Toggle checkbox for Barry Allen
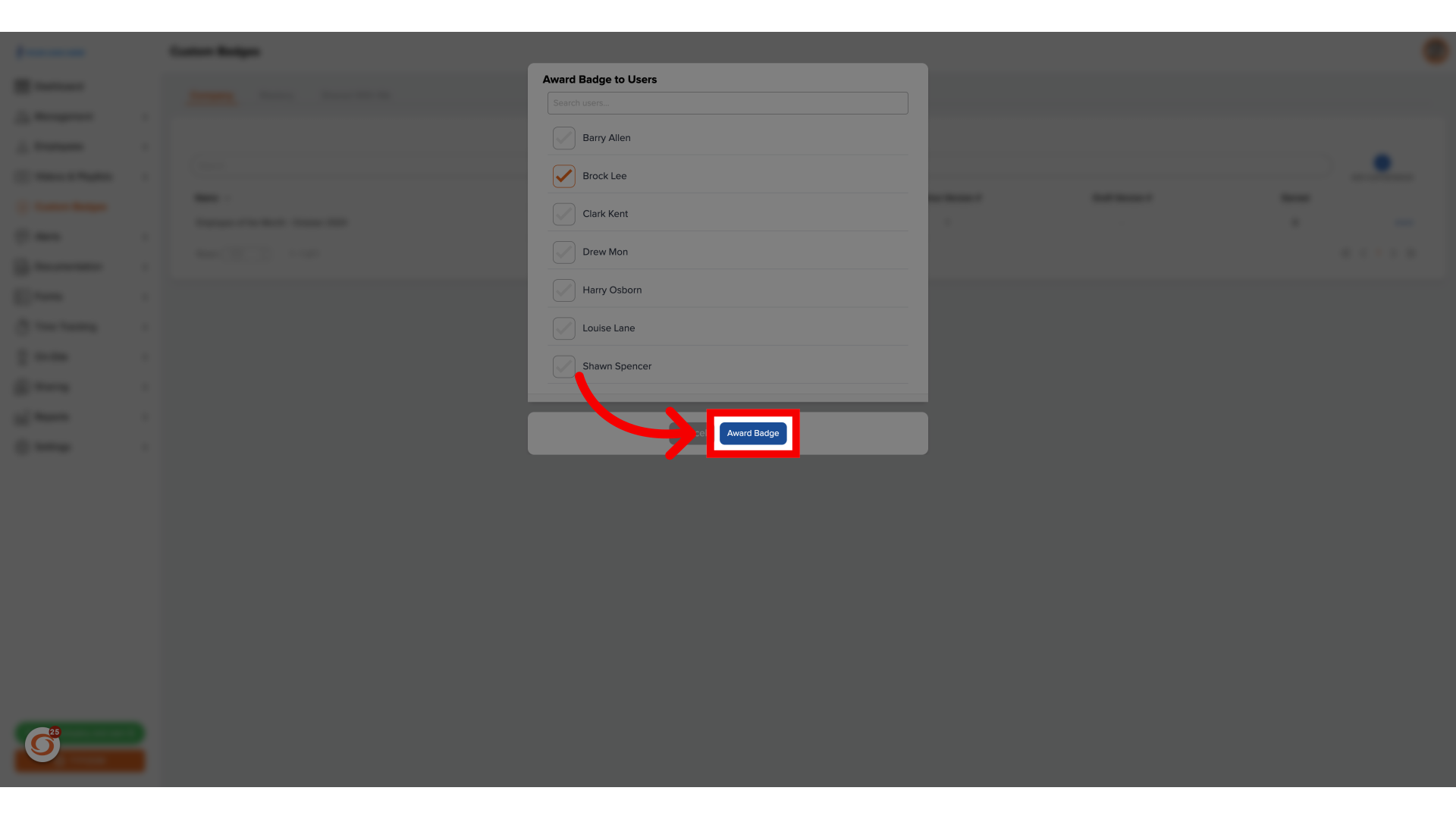This screenshot has height=819, width=1456. coord(563,137)
